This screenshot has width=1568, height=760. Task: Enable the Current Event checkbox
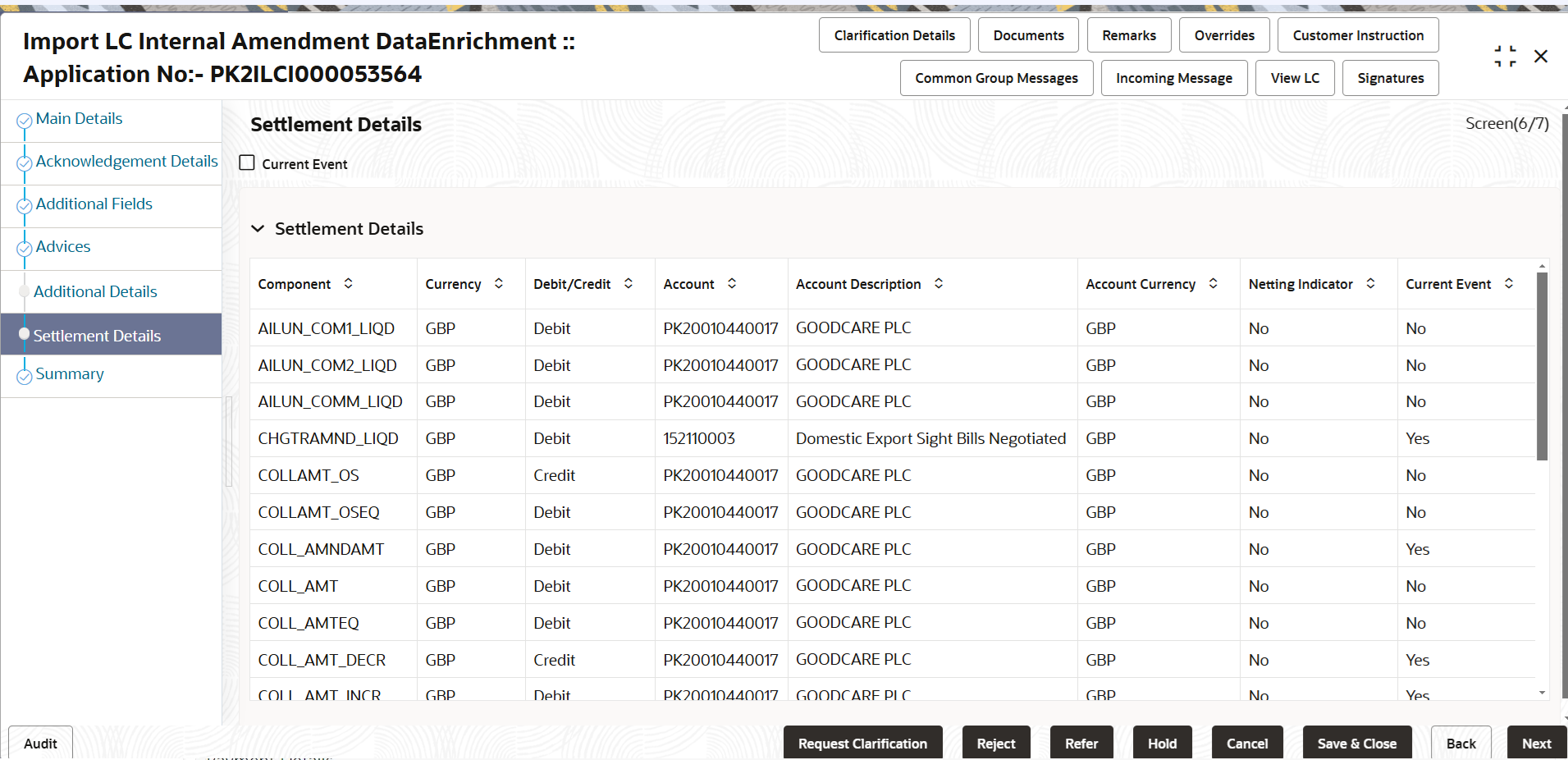(246, 163)
